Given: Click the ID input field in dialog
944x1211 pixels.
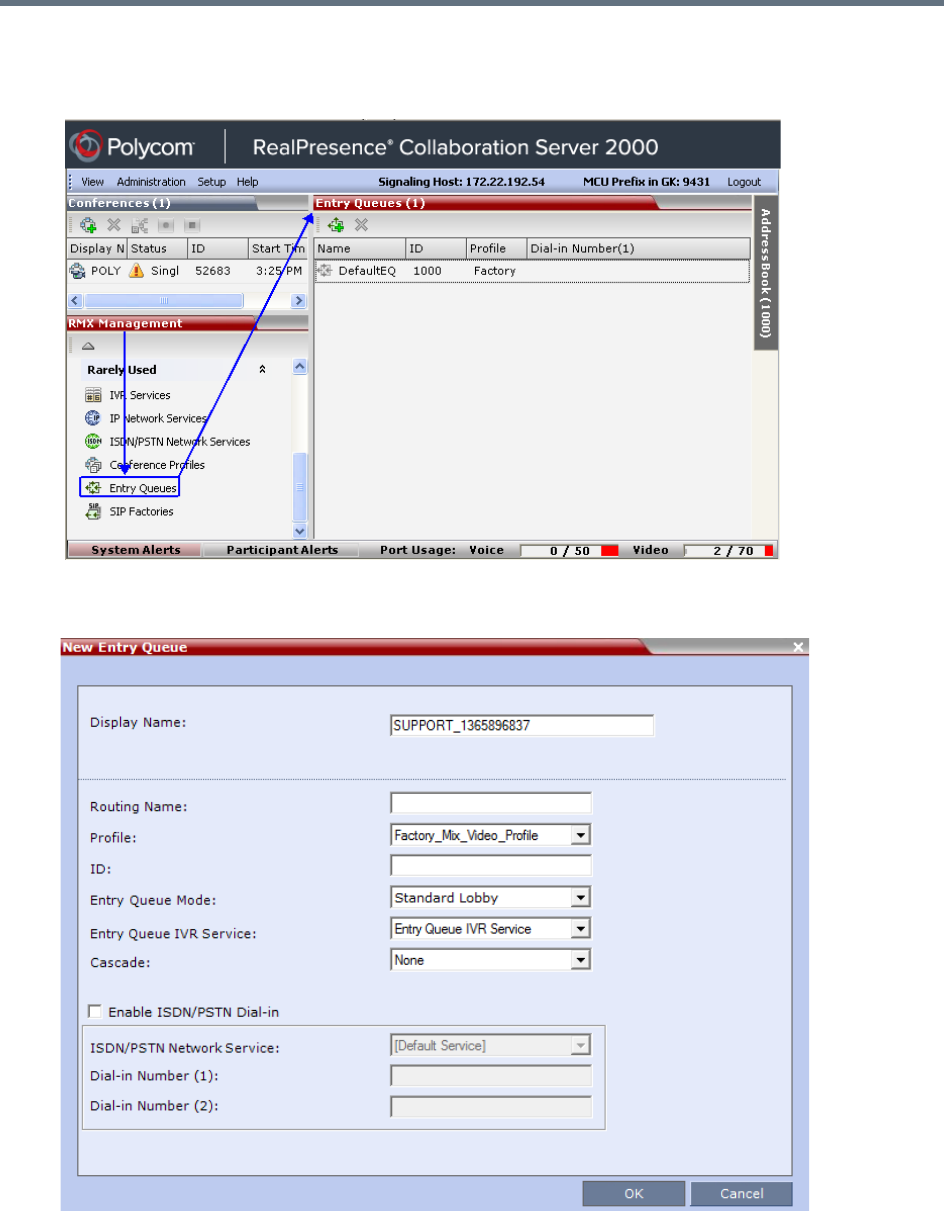Looking at the screenshot, I should click(491, 866).
